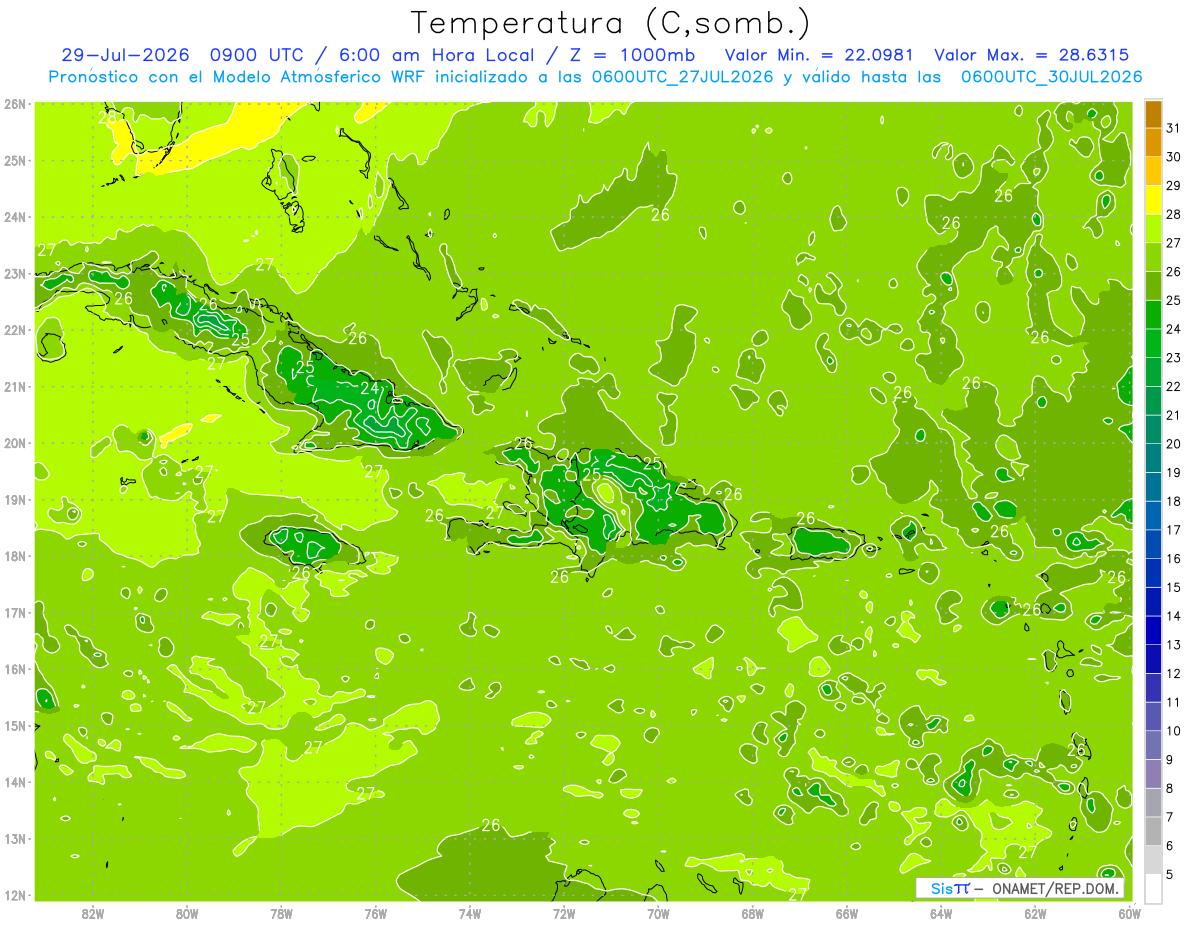Click the 21N latitude axis label

[14, 386]
